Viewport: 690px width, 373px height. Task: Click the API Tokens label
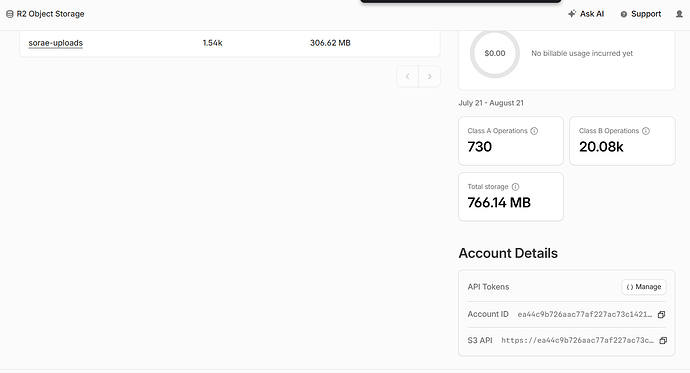point(488,287)
